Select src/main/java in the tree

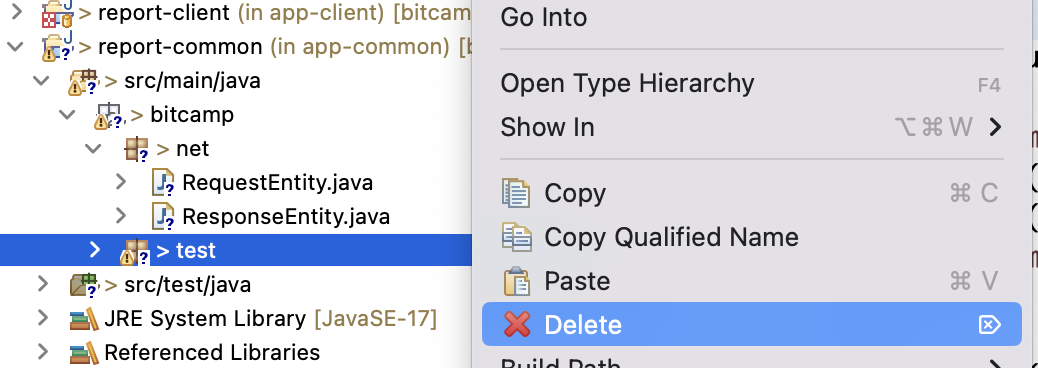pos(235,81)
